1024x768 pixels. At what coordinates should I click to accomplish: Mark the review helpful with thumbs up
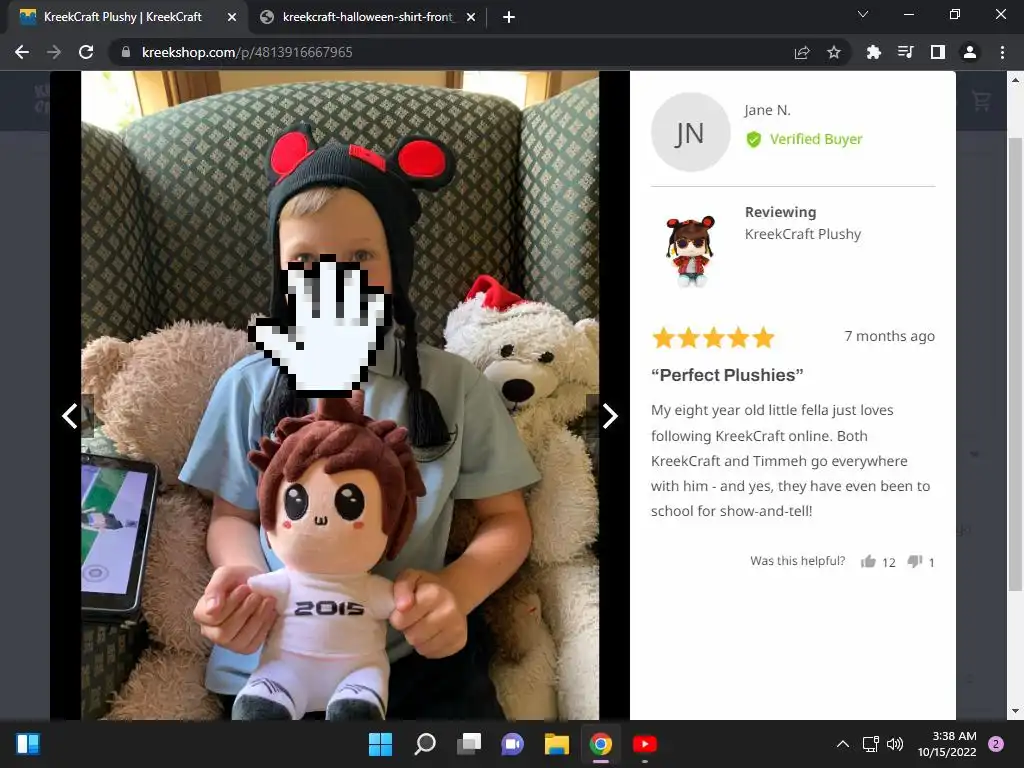[868, 562]
